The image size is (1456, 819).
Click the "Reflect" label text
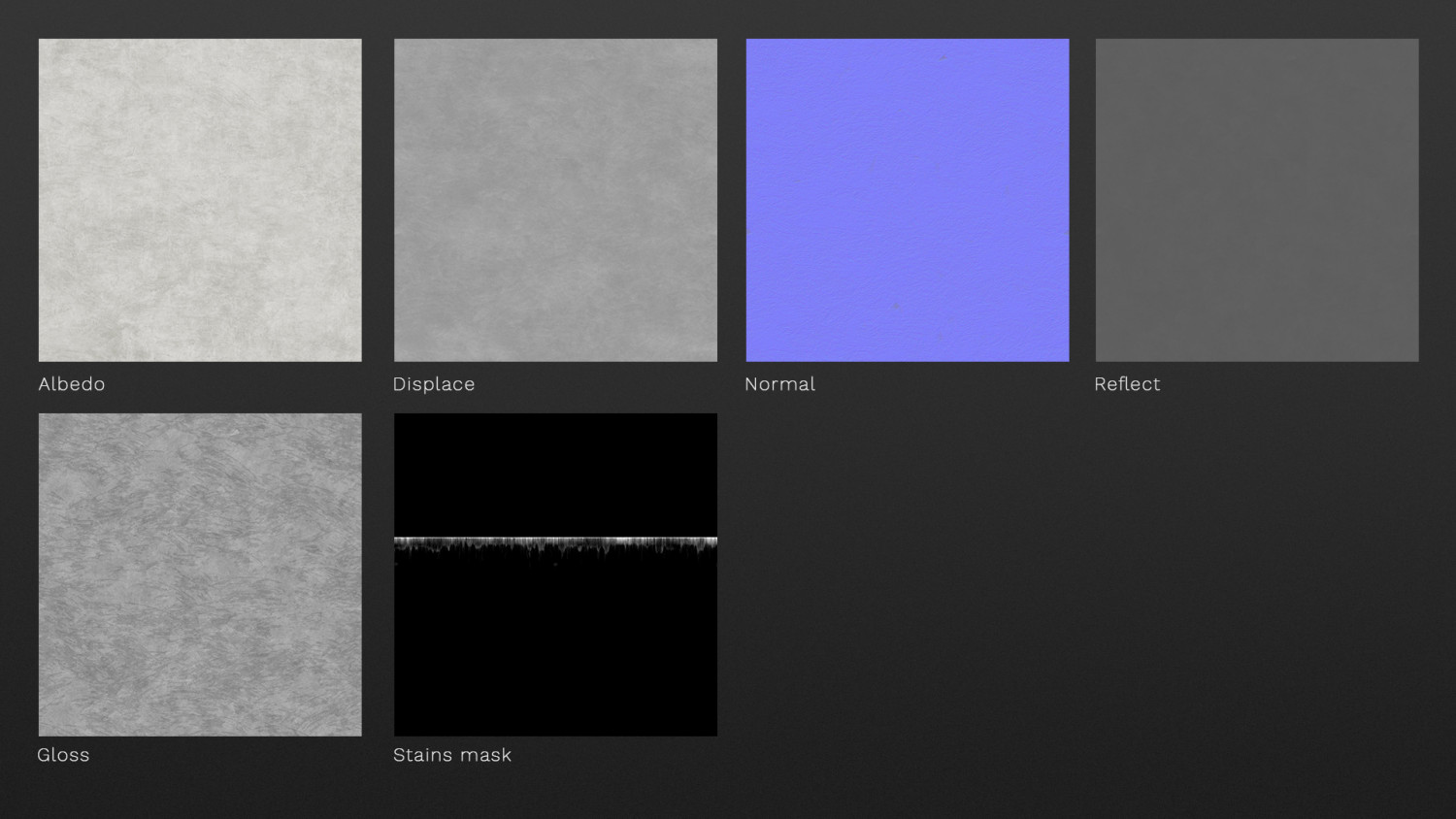[1127, 384]
